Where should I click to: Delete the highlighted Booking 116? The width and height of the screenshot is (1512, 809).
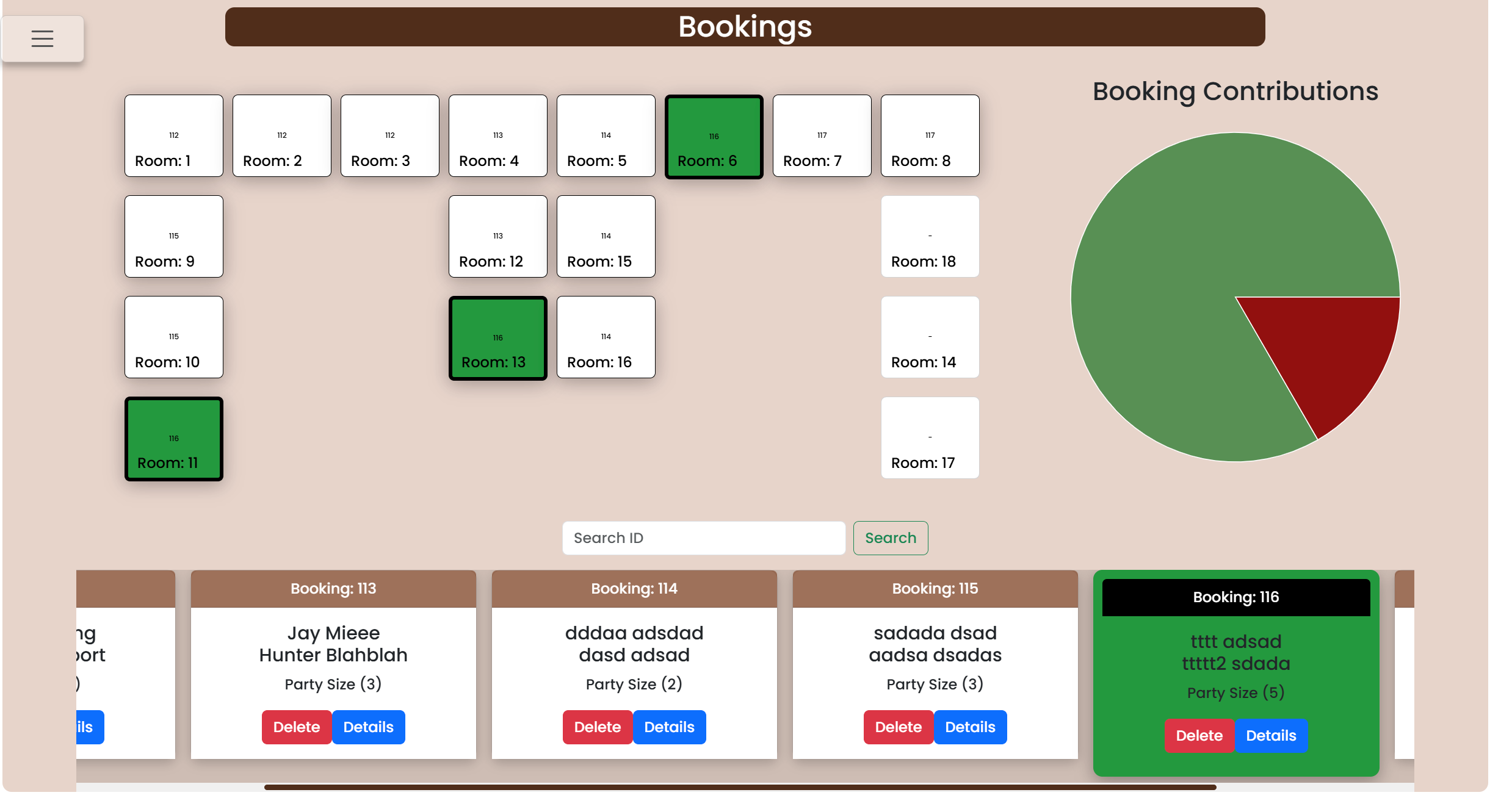click(x=1199, y=735)
